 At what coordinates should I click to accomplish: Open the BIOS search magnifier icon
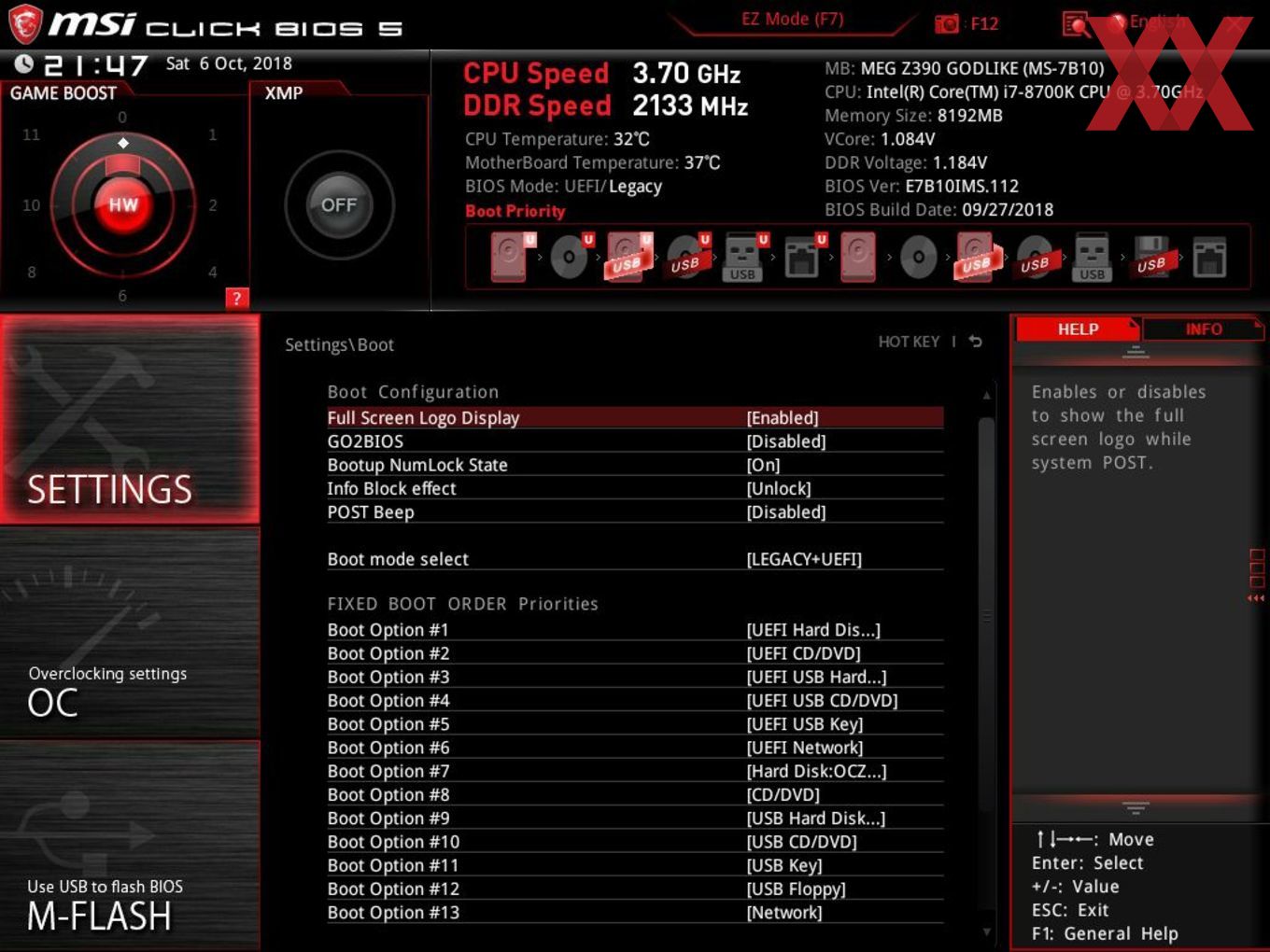point(1076,24)
